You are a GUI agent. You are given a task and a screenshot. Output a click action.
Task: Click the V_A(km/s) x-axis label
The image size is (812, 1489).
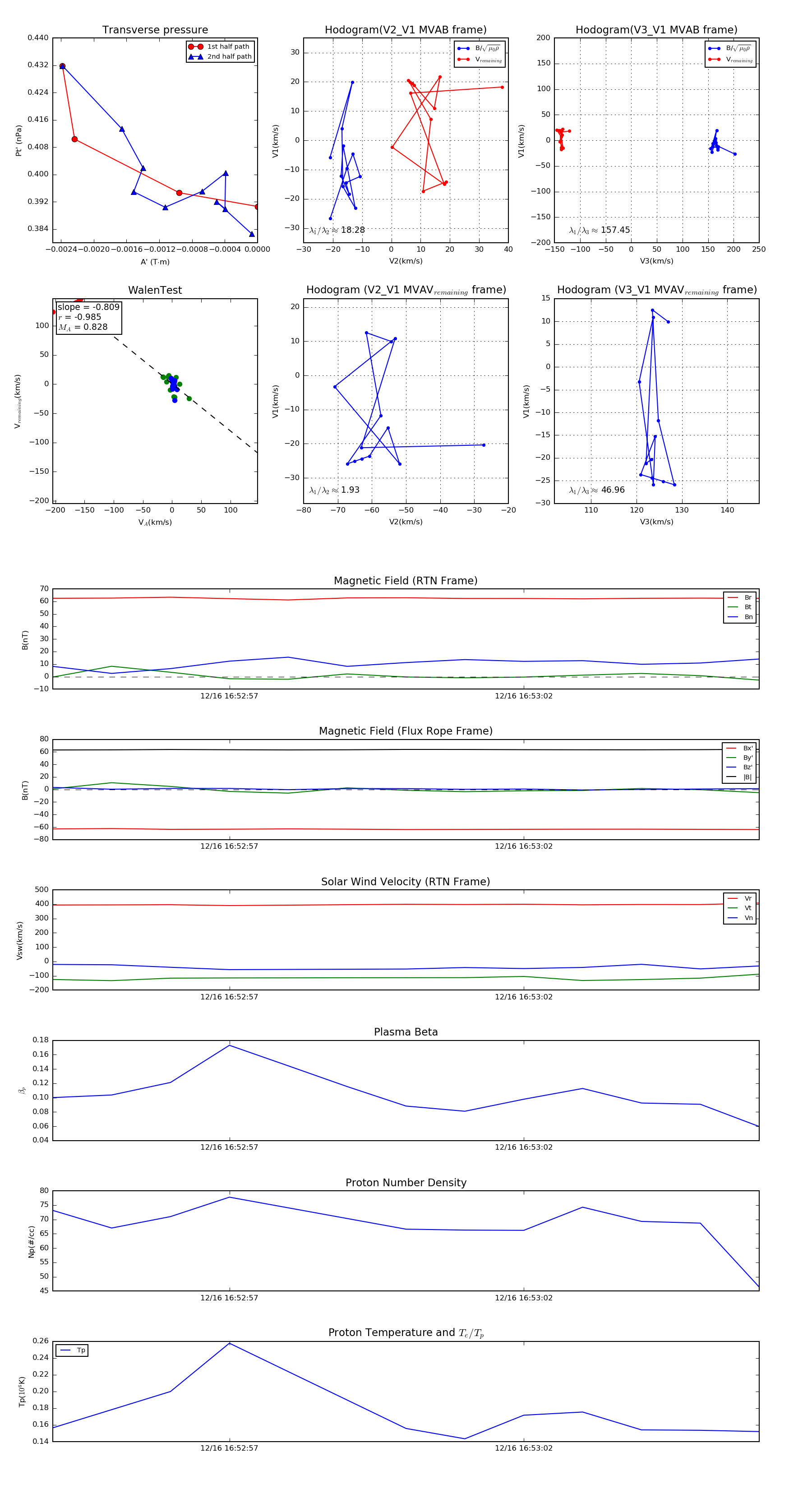[155, 523]
